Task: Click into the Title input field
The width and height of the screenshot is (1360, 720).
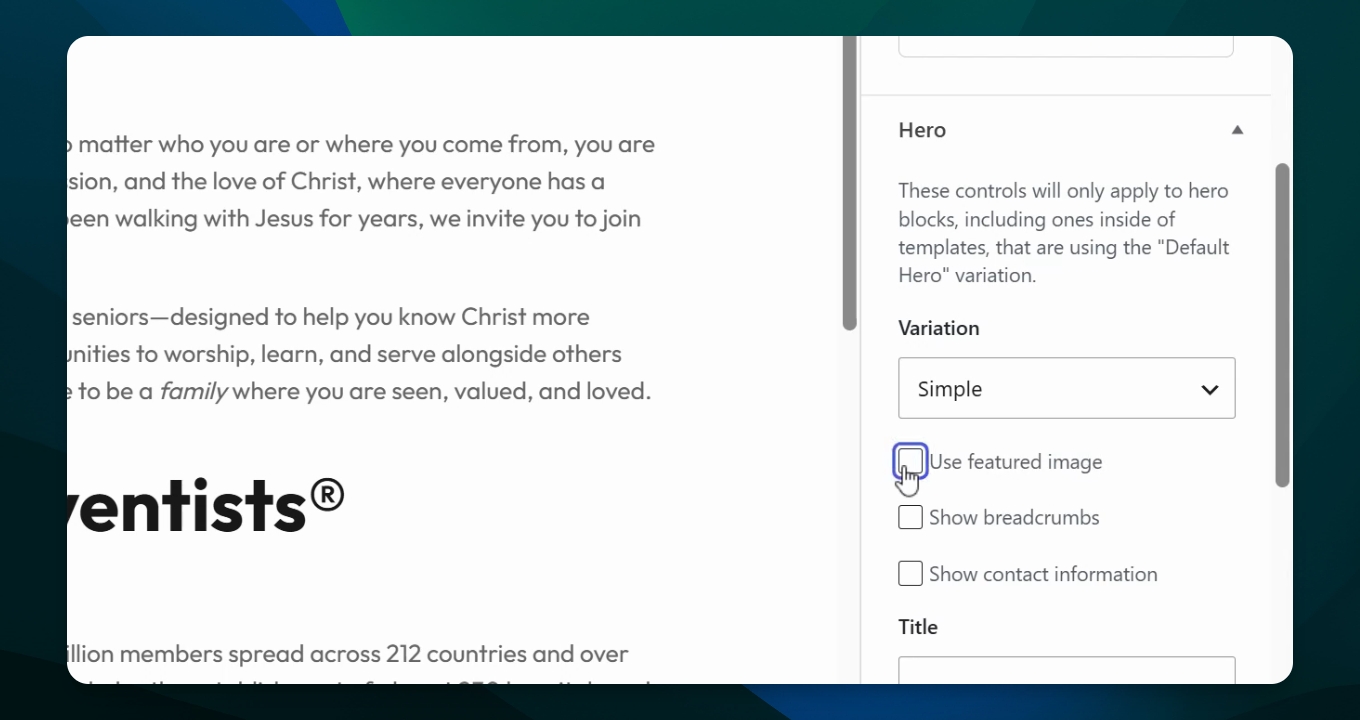Action: pos(1067,670)
